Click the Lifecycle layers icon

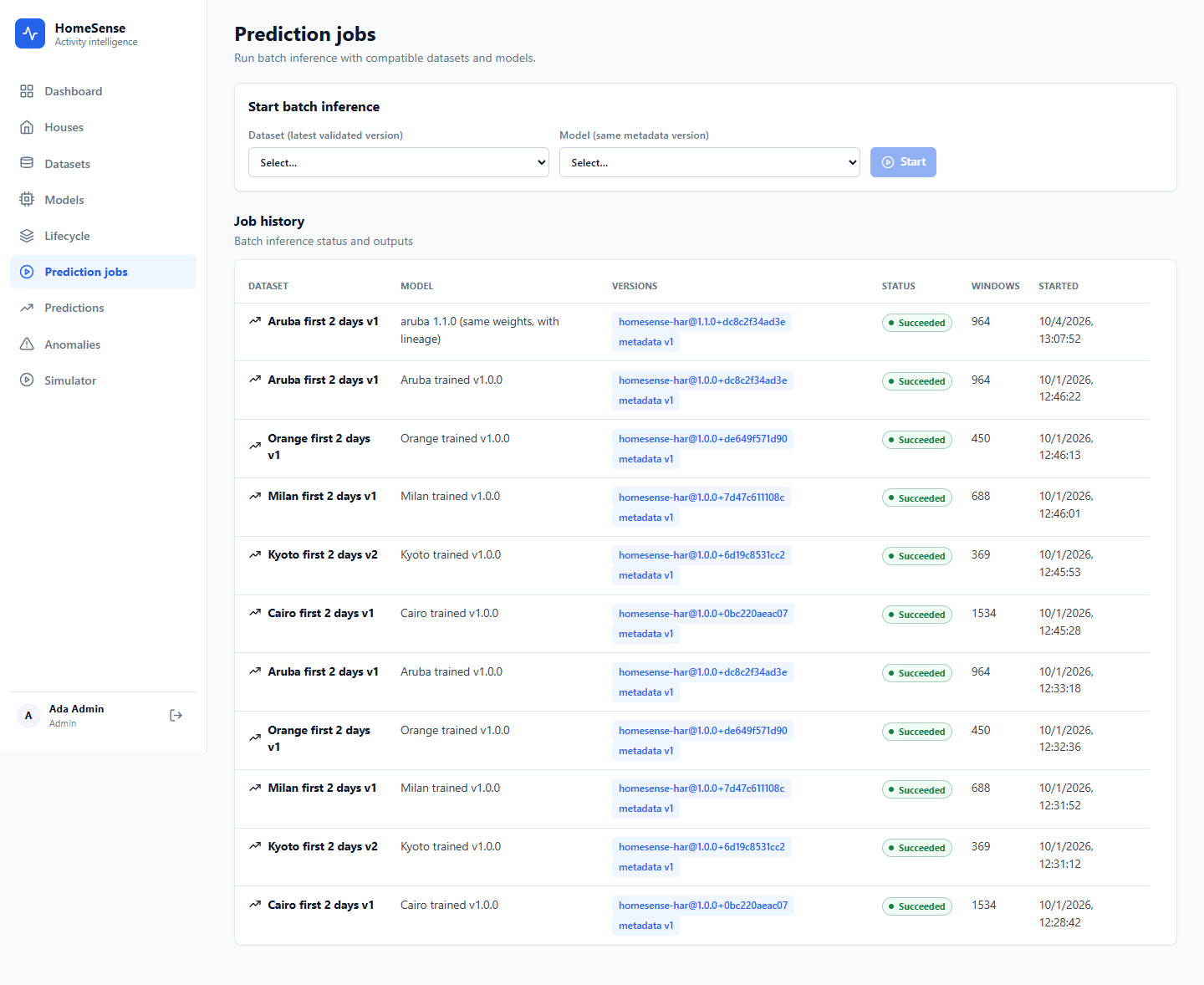27,236
